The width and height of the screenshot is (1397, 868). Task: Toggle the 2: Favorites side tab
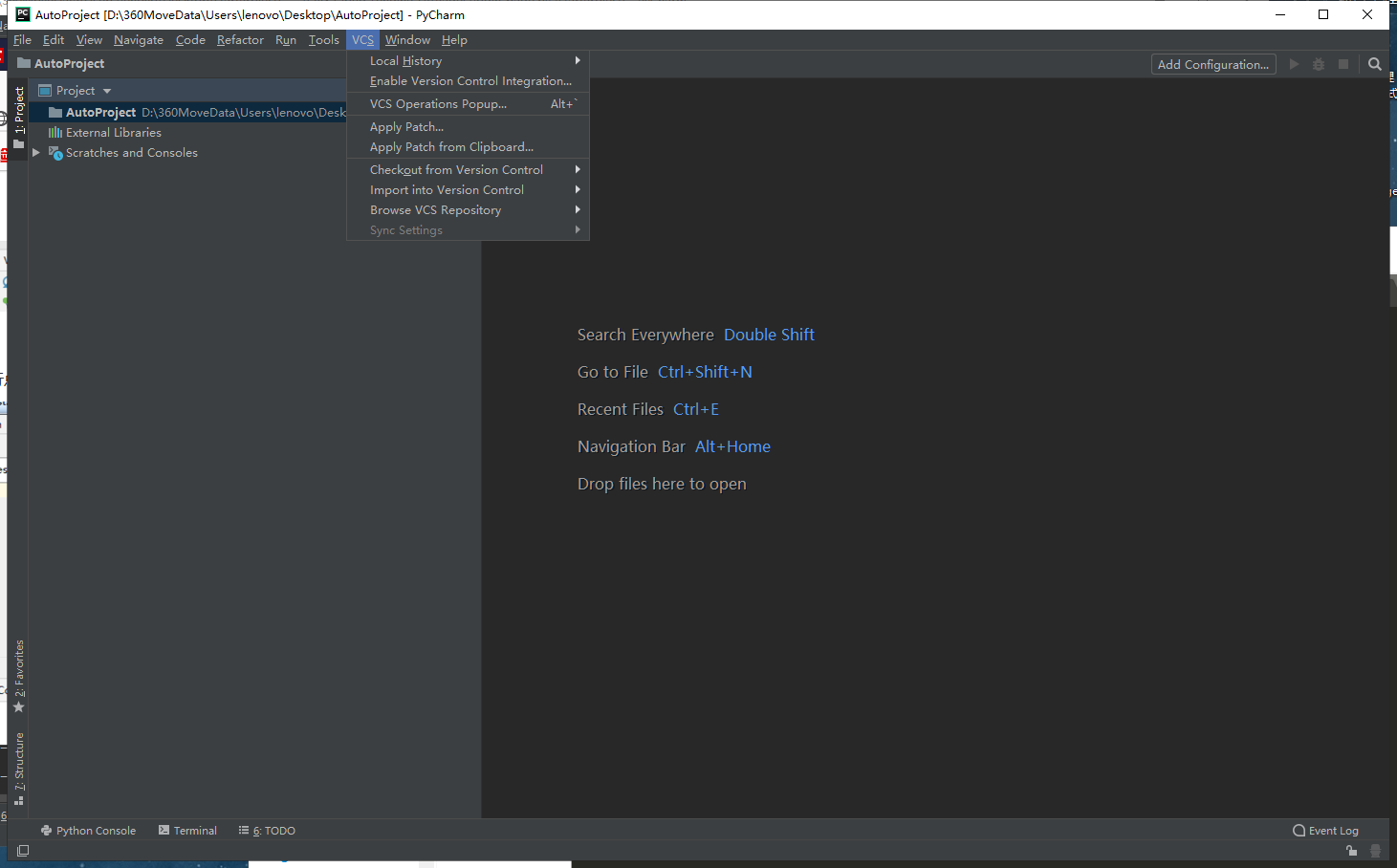point(18,676)
